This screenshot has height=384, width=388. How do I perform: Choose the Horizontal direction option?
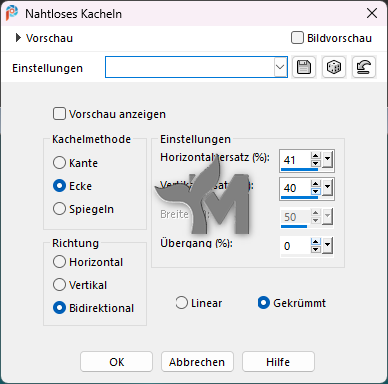59,262
